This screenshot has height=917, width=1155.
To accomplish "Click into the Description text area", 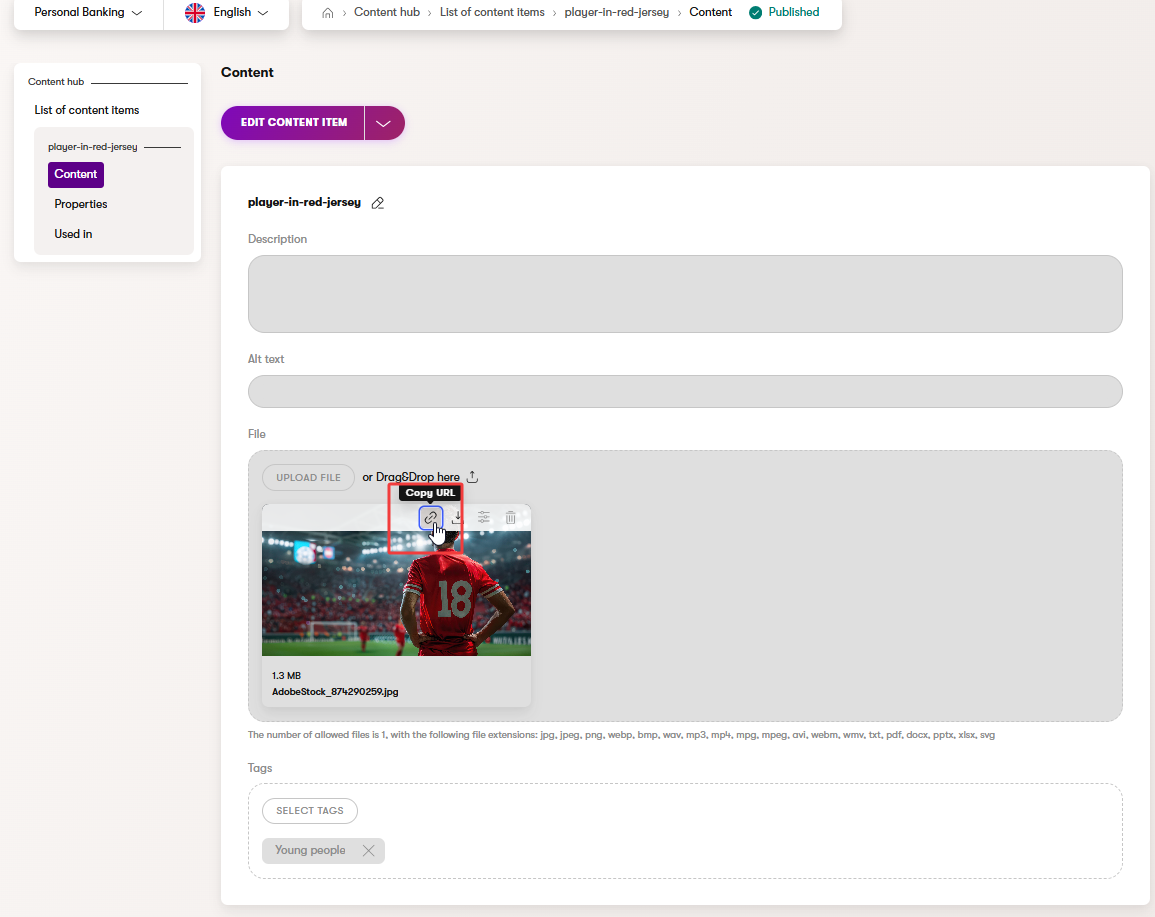I will point(685,294).
